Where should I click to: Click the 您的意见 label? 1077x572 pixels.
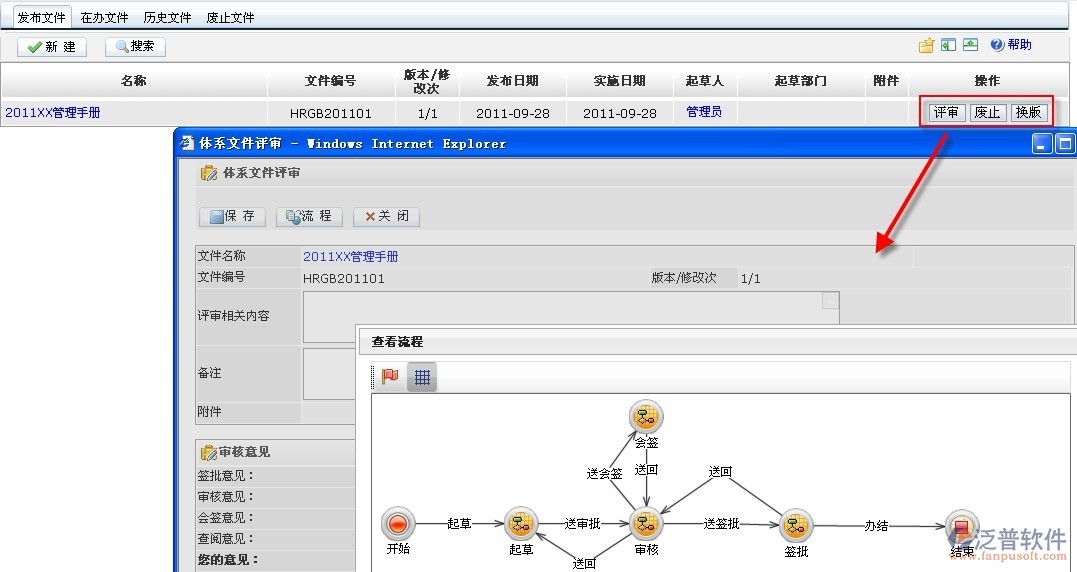tap(228, 560)
